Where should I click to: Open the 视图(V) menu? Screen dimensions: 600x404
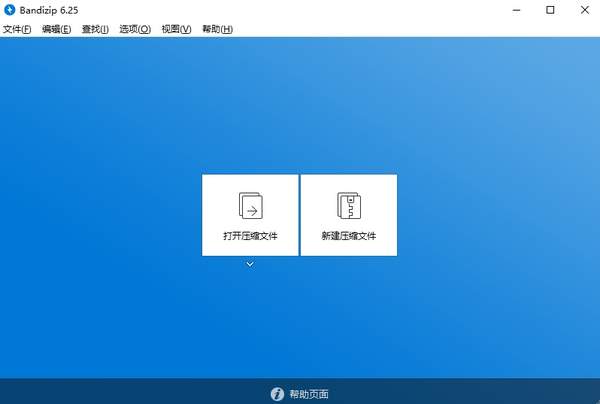(x=176, y=29)
